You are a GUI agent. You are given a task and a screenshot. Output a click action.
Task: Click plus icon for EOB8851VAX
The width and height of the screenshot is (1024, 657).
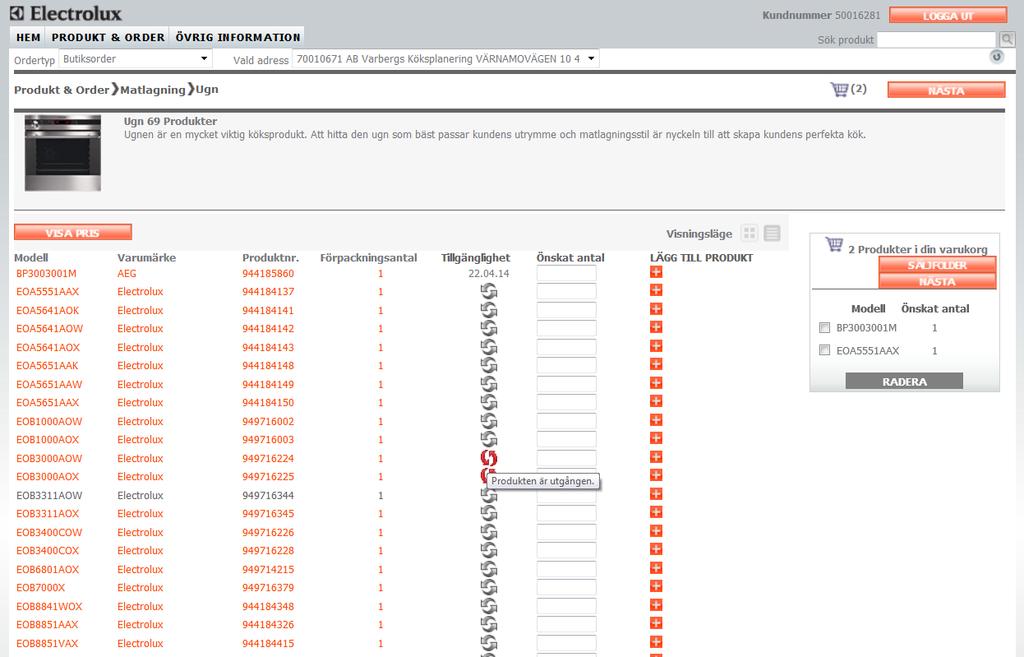[x=656, y=642]
